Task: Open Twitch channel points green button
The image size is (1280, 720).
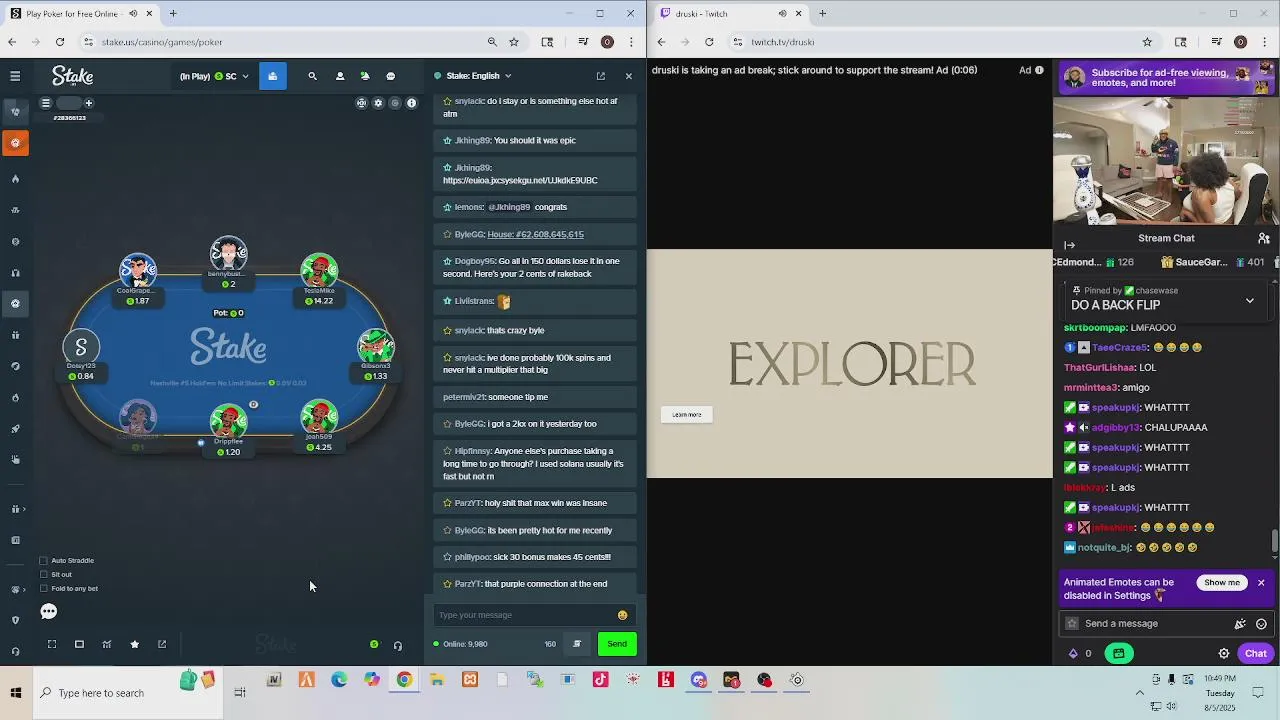Action: pyautogui.click(x=1118, y=653)
